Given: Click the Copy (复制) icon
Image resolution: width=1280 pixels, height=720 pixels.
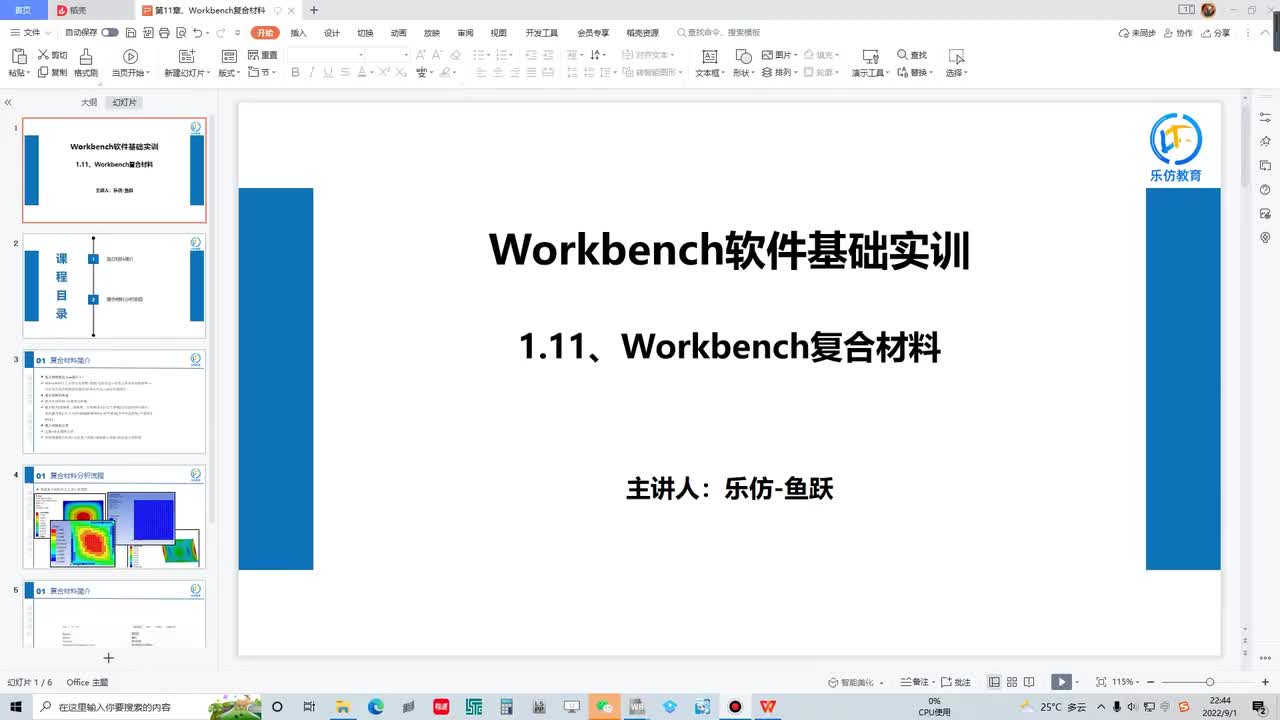Looking at the screenshot, I should (43, 72).
